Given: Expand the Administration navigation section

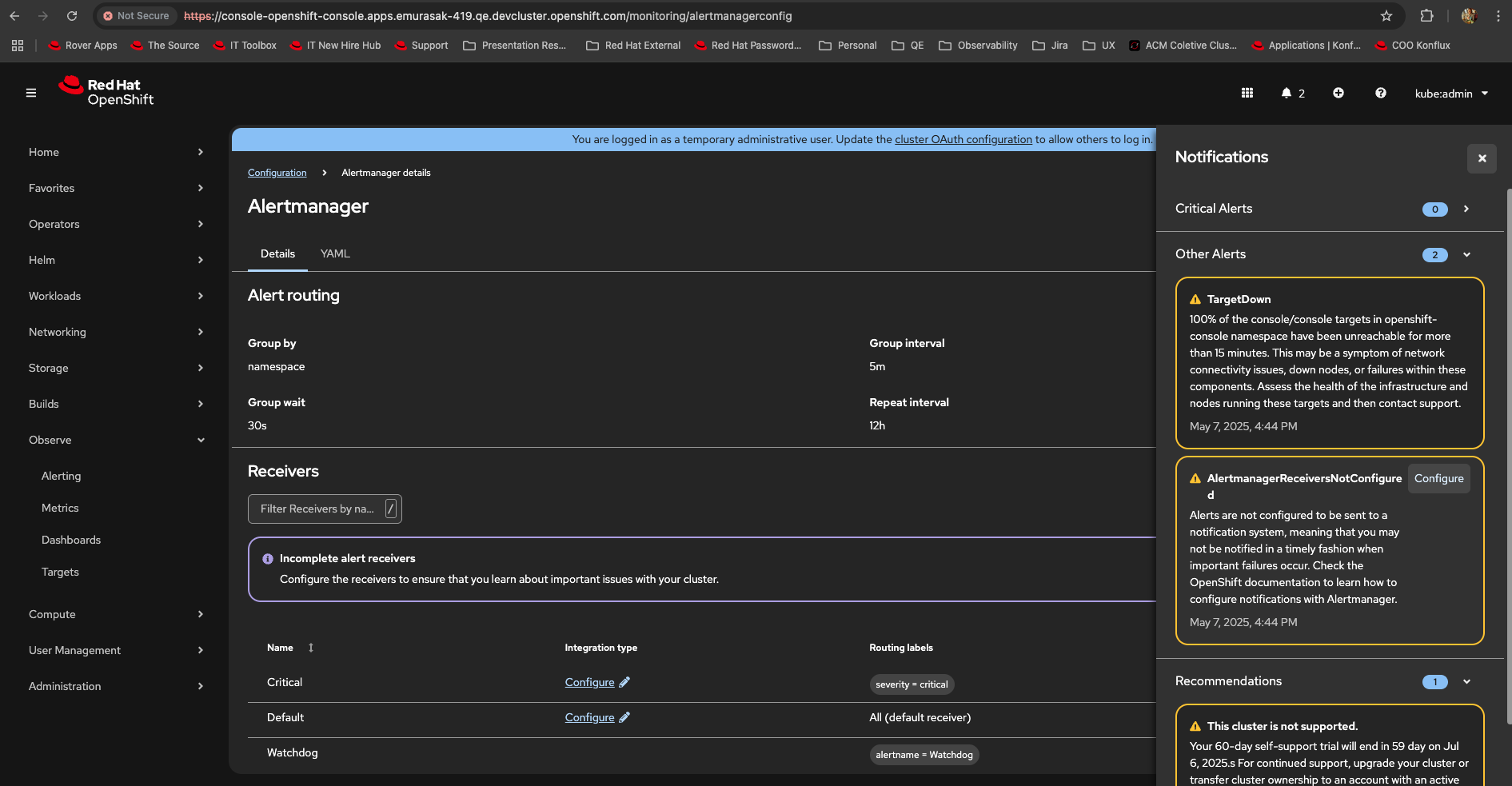Looking at the screenshot, I should pos(116,686).
